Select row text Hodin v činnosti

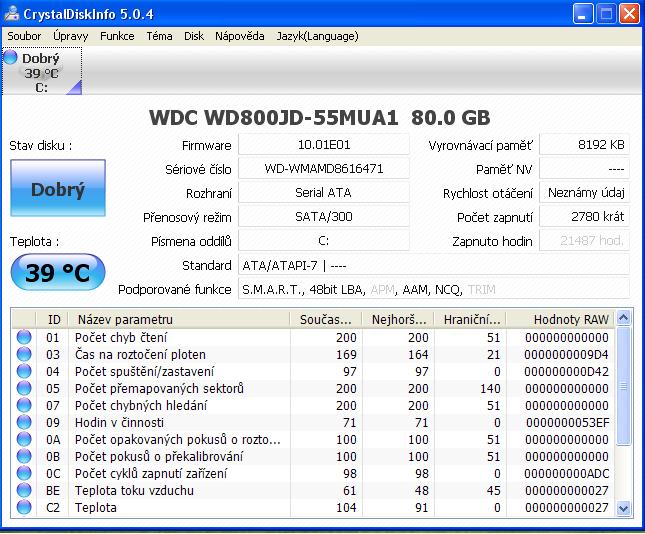119,423
